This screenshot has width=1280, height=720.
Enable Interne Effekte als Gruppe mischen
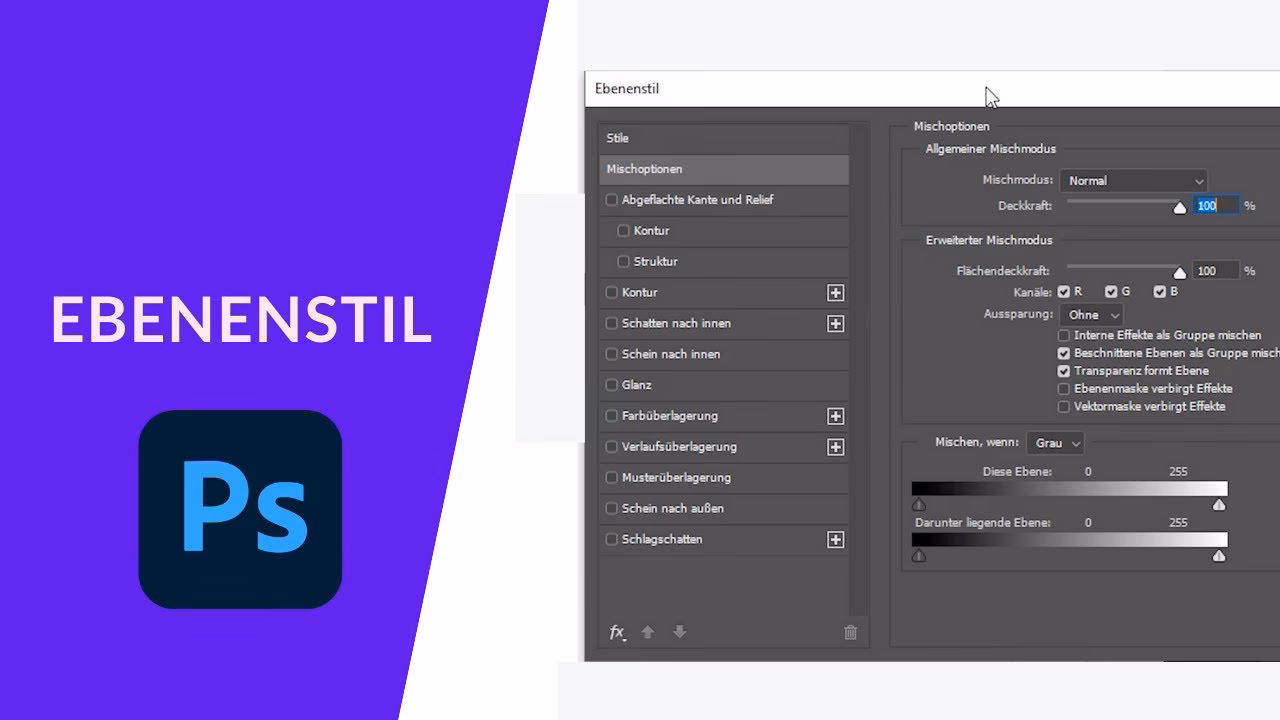click(x=1064, y=335)
